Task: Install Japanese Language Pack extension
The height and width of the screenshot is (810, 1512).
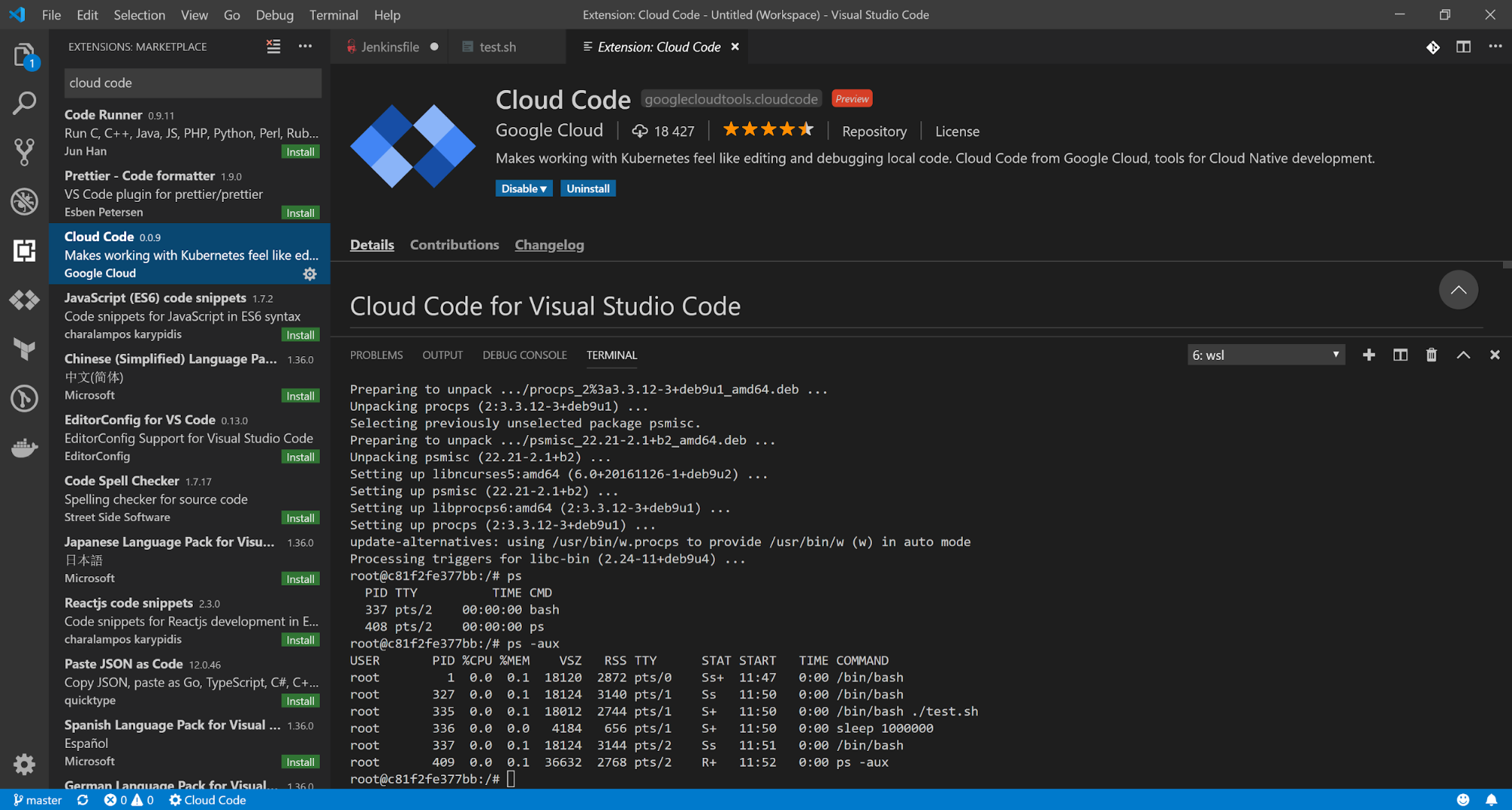Action: 300,579
